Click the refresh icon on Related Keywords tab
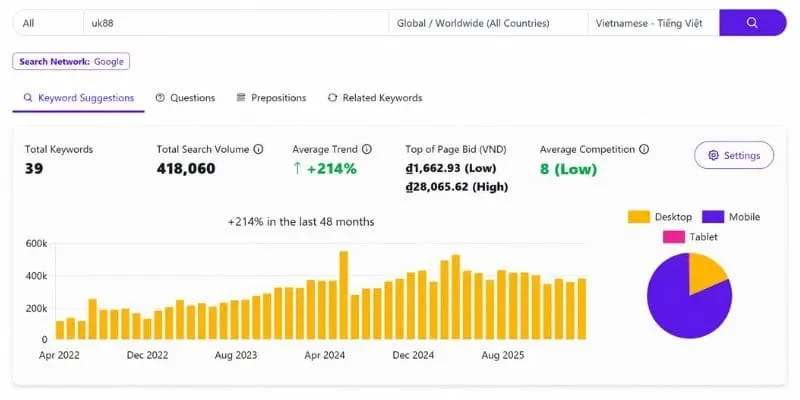The image size is (800, 400). [333, 97]
